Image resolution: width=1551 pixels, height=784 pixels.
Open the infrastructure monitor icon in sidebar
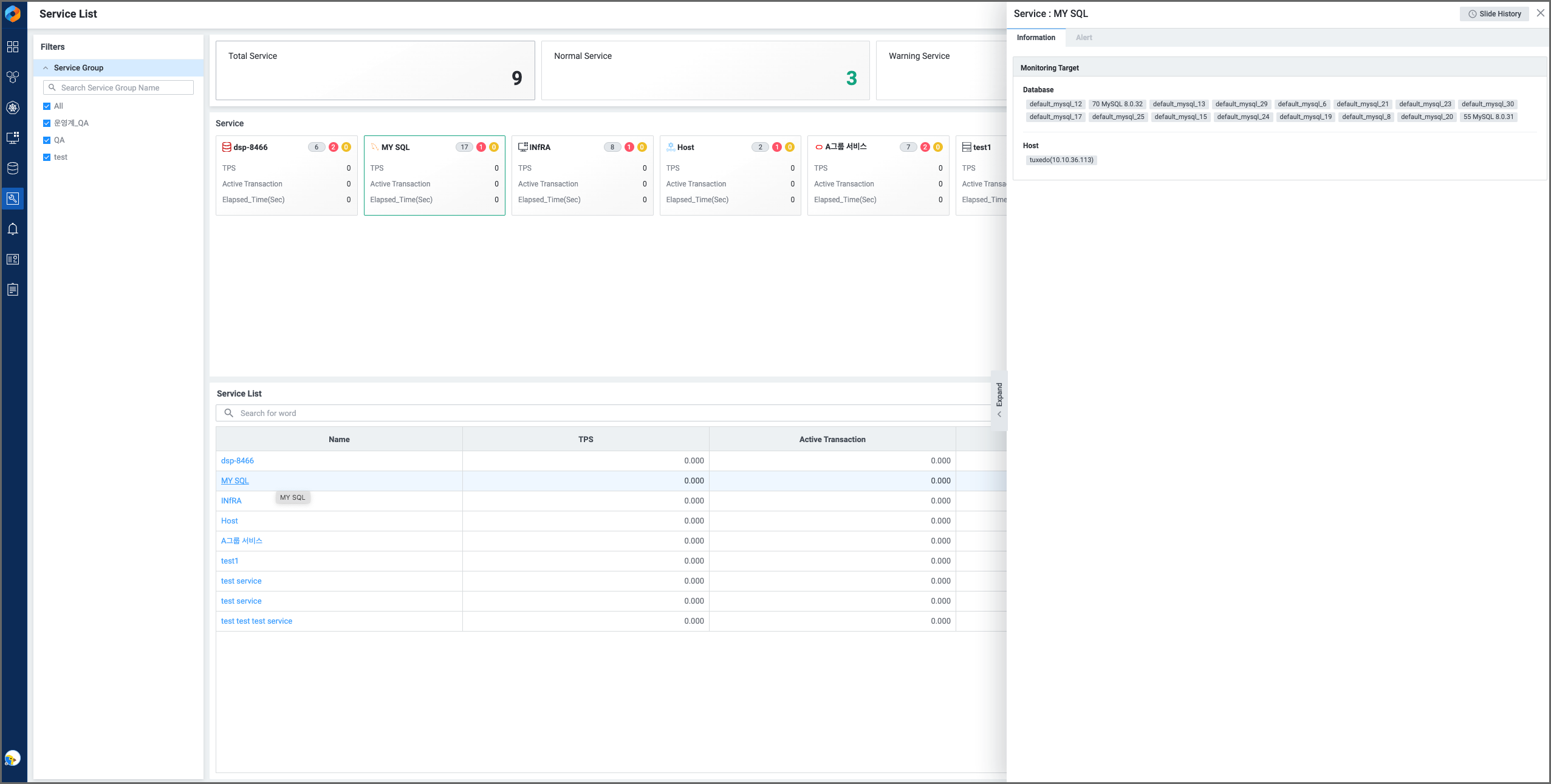pyautogui.click(x=13, y=138)
